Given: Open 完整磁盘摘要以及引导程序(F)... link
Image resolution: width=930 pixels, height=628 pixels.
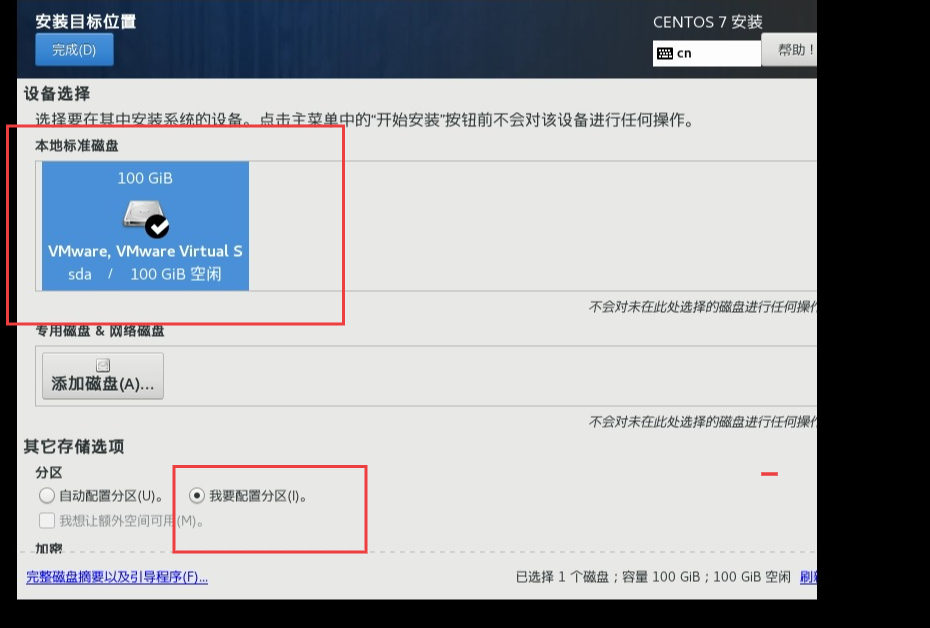Looking at the screenshot, I should 117,576.
